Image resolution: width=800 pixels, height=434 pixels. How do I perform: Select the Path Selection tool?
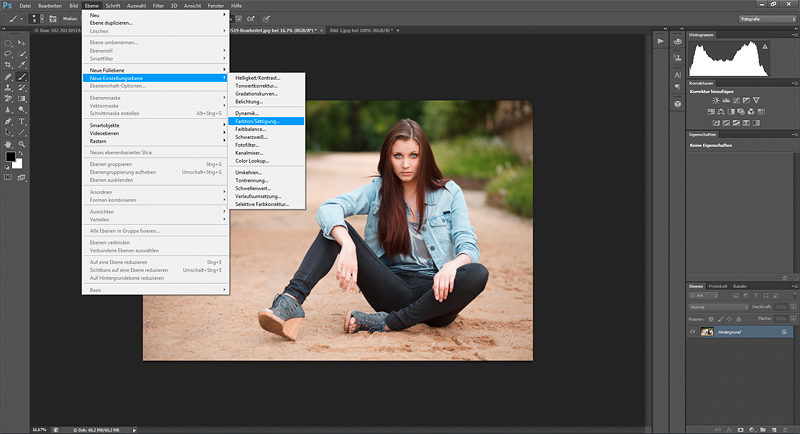(x=8, y=133)
